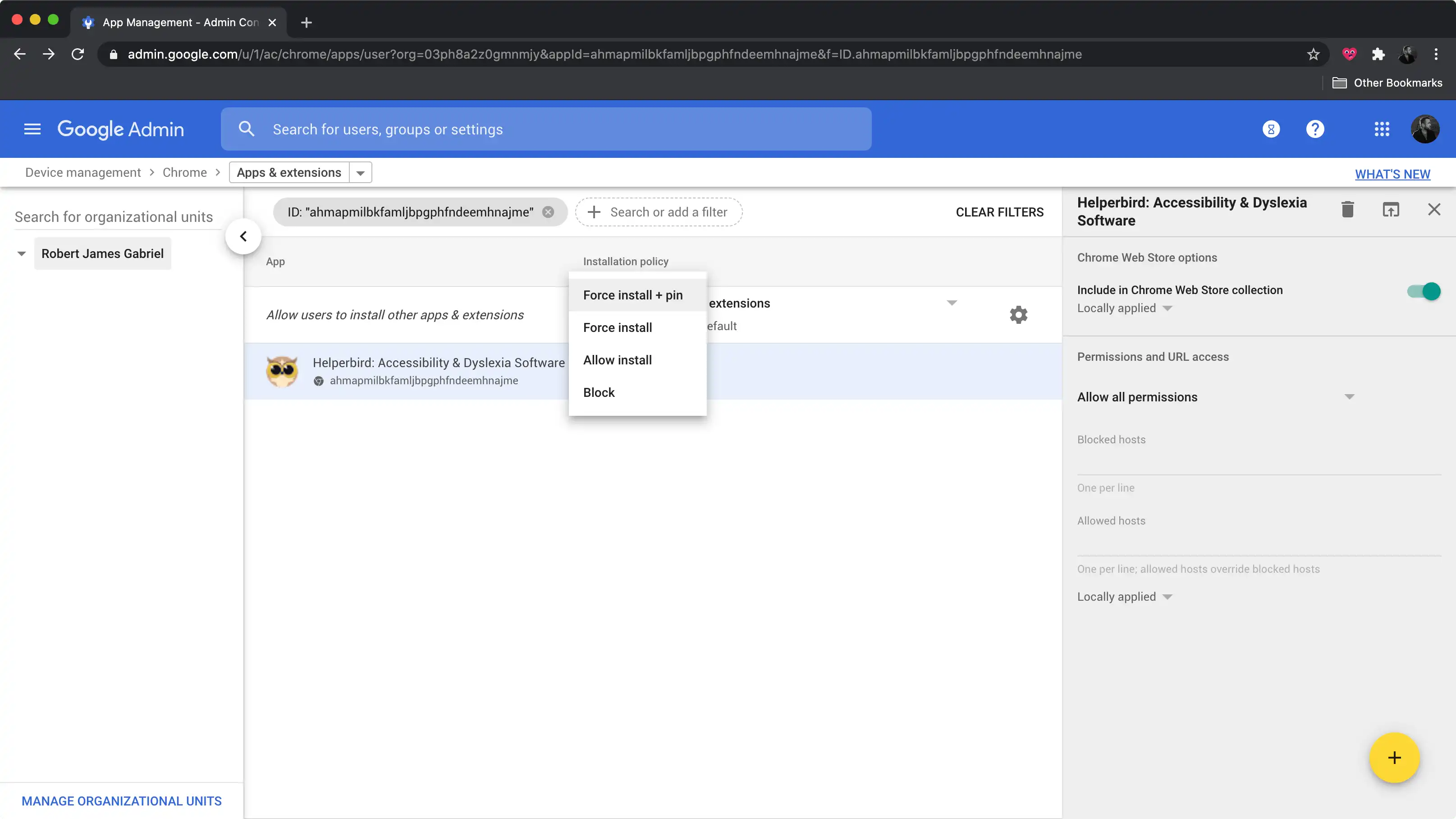Screen dimensions: 1456x819
Task: Open the help question mark icon
Action: tap(1315, 129)
